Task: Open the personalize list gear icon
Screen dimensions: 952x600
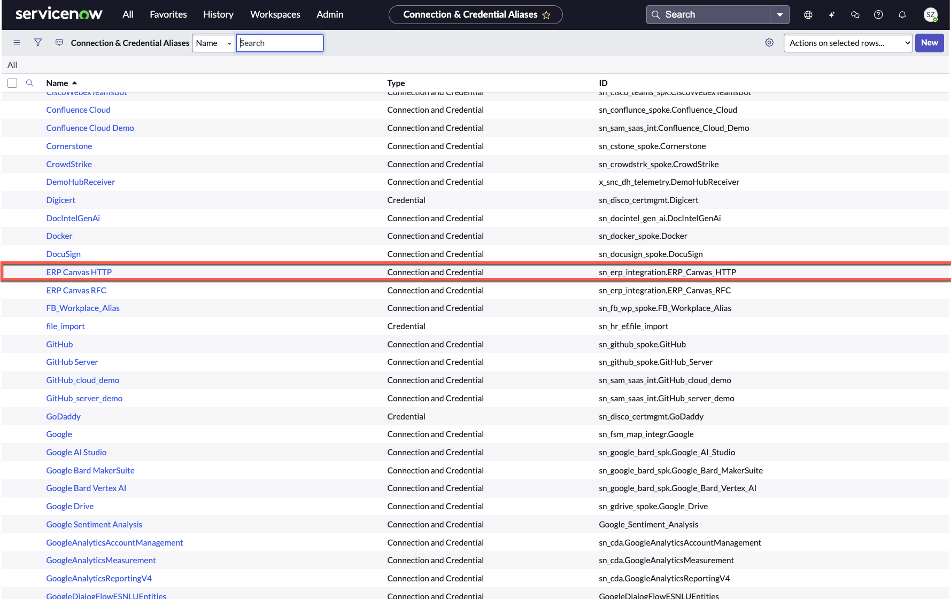Action: coord(769,43)
